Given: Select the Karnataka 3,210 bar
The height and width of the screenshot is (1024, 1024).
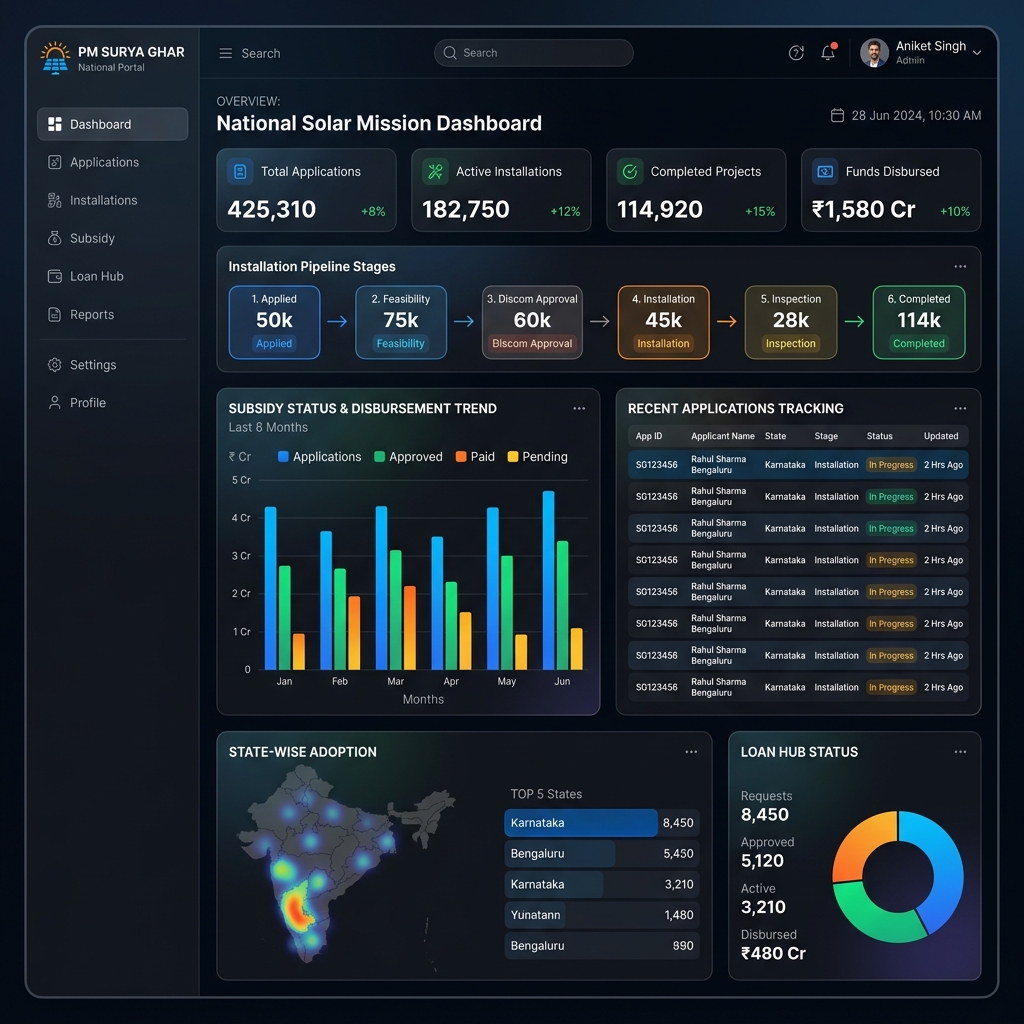Looking at the screenshot, I should click(601, 884).
